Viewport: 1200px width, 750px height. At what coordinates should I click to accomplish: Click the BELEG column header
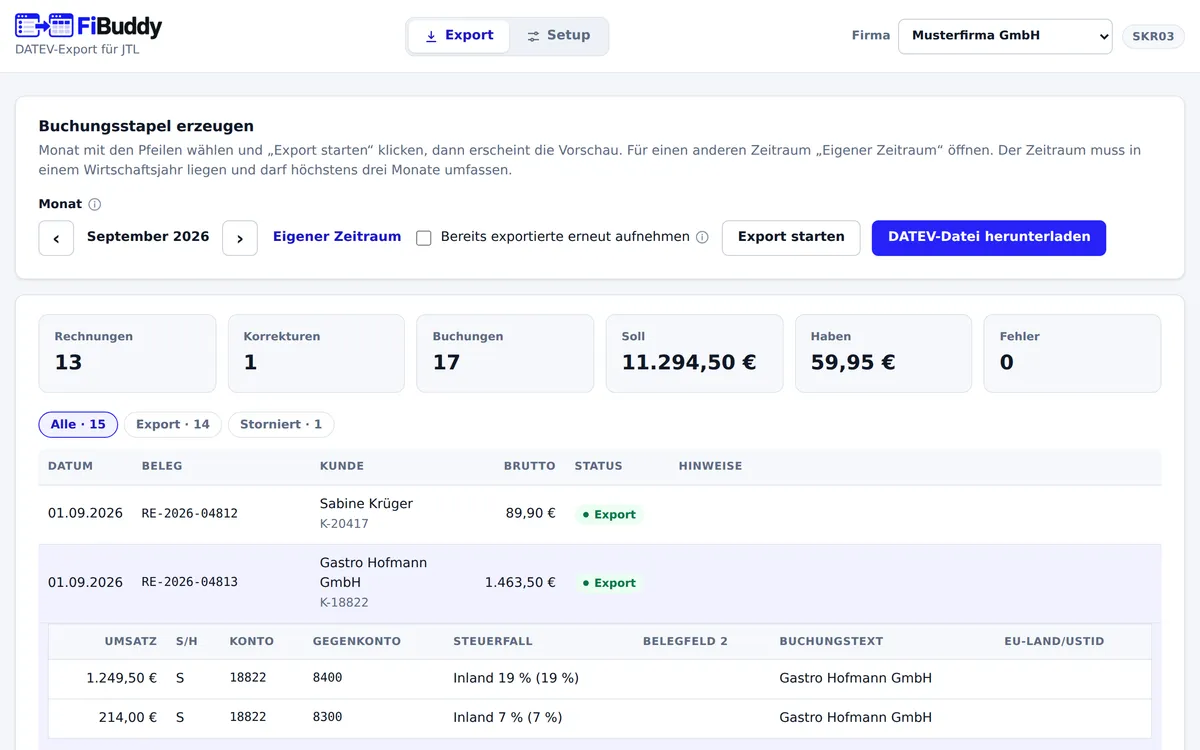(162, 466)
